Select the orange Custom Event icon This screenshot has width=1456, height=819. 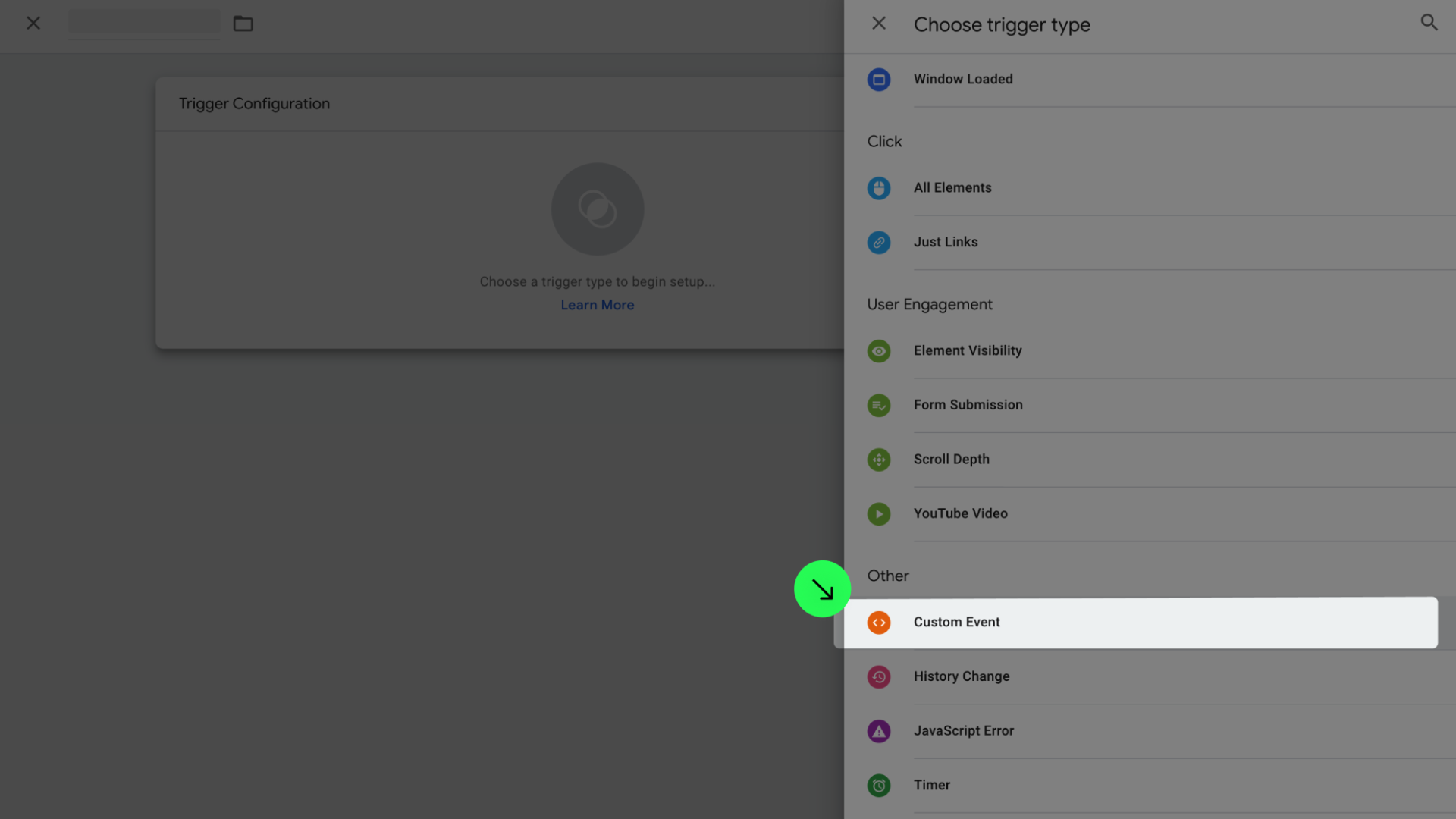(879, 623)
